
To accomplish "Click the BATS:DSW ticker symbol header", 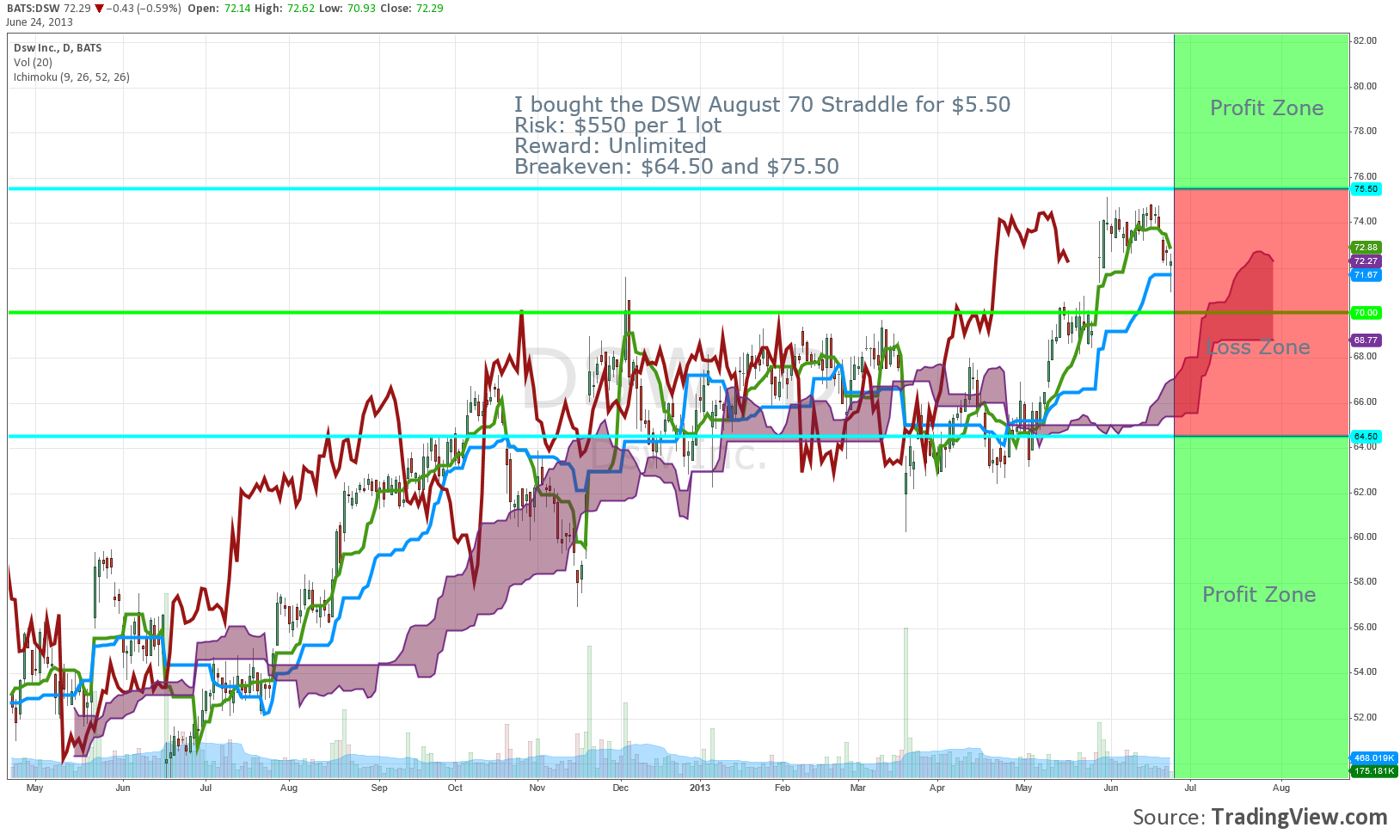I will (x=33, y=8).
